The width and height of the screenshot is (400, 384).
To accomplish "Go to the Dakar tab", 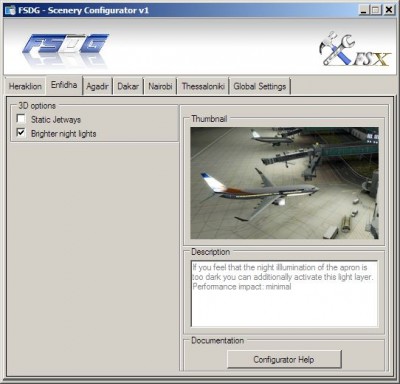I will click(128, 86).
